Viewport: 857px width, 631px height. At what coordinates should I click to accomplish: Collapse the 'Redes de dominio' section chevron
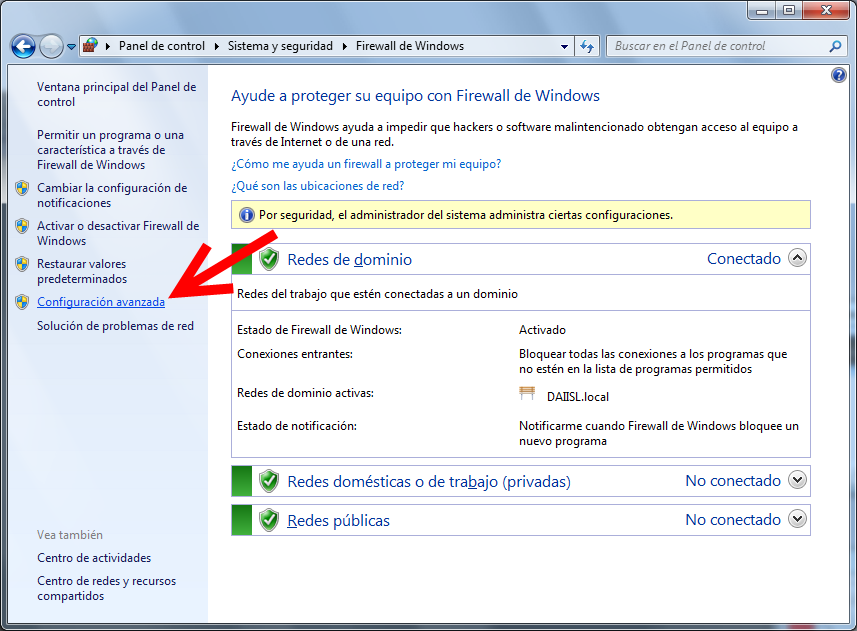tap(797, 258)
